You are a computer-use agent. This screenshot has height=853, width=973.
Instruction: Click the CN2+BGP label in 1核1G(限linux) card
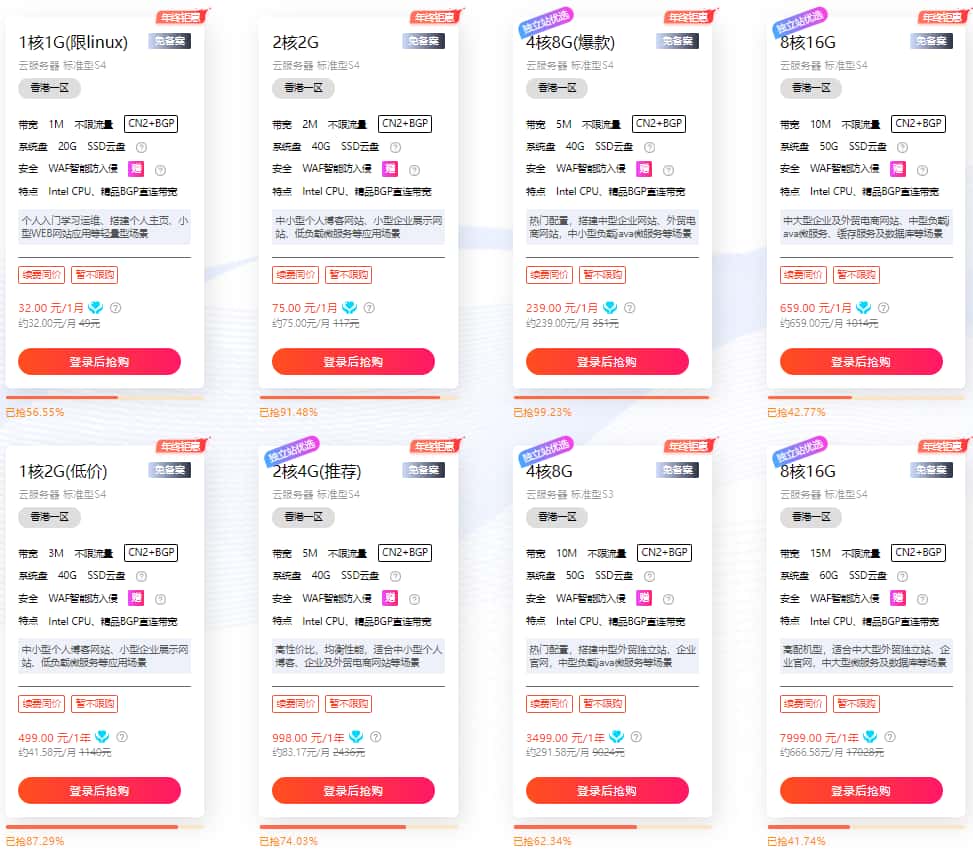[150, 124]
